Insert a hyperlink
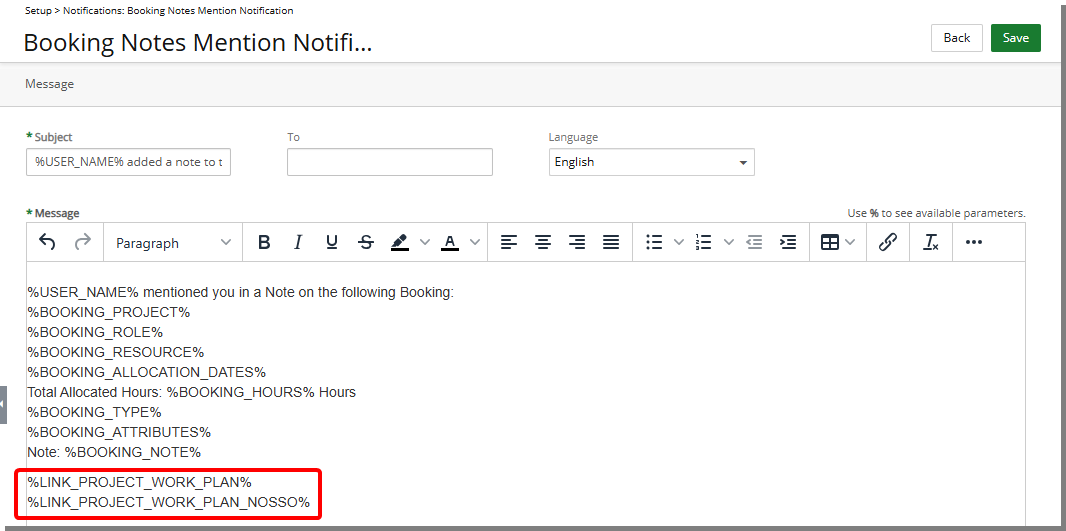The height and width of the screenshot is (531, 1066). pos(888,242)
